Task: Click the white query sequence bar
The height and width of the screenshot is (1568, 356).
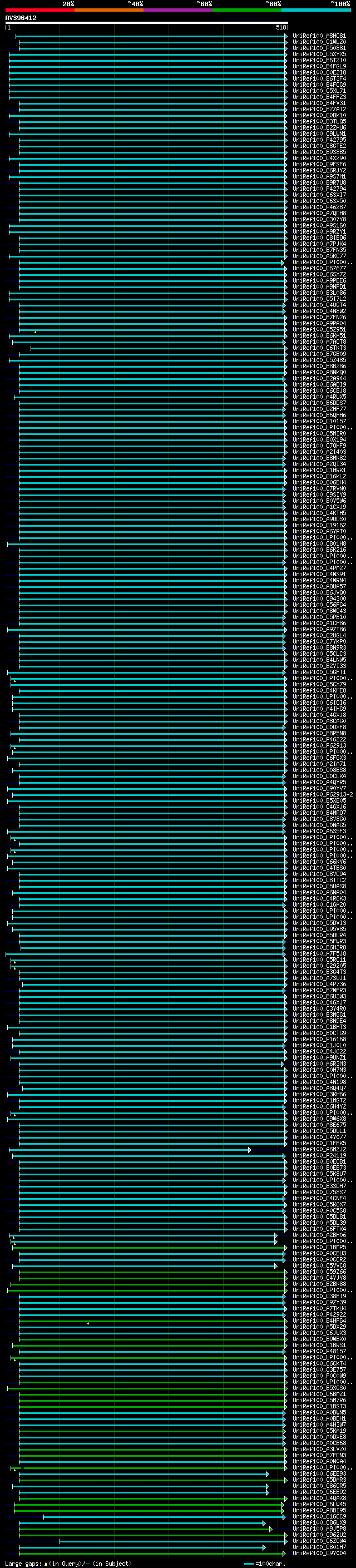Action: pos(147,22)
